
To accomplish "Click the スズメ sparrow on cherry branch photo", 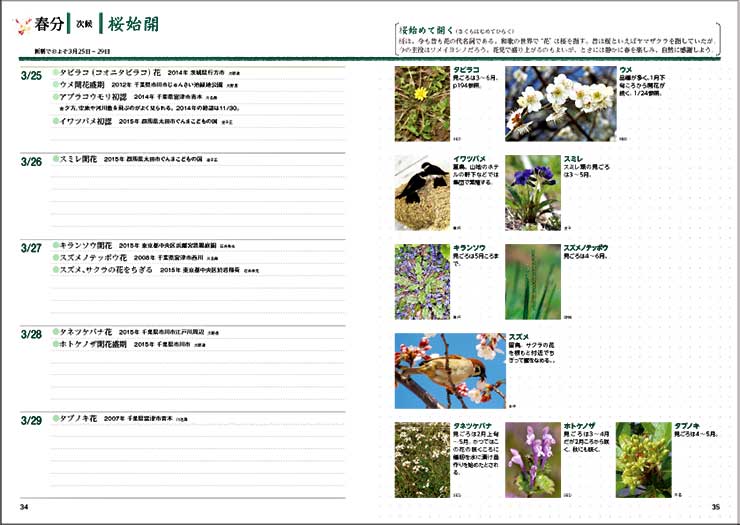I will pyautogui.click(x=450, y=371).
